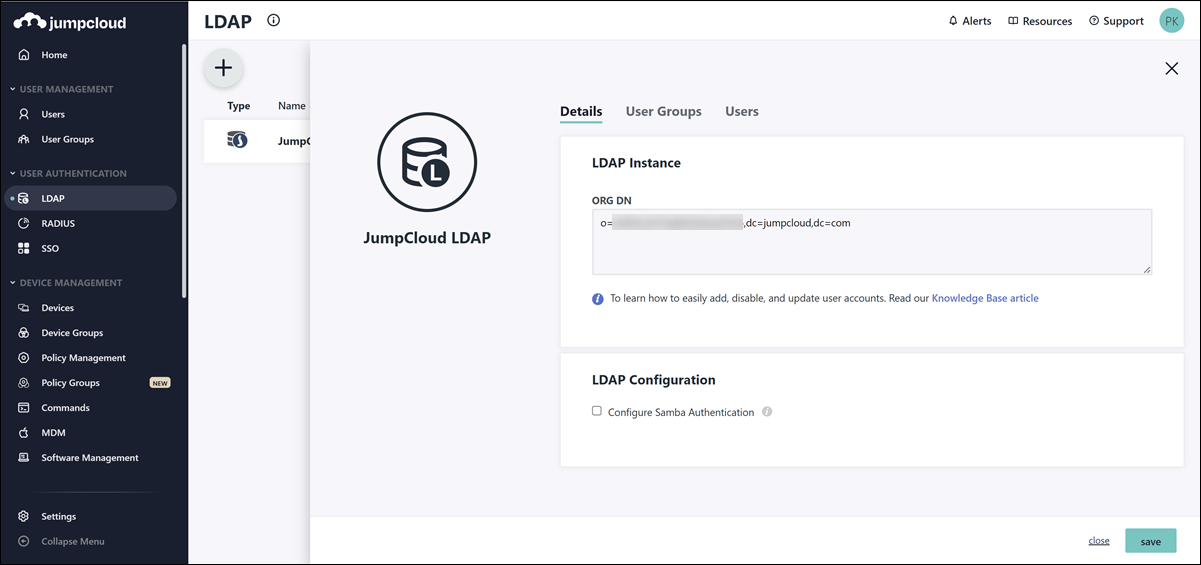1201x565 pixels.
Task: Click the Resources book icon
Action: pyautogui.click(x=1013, y=21)
